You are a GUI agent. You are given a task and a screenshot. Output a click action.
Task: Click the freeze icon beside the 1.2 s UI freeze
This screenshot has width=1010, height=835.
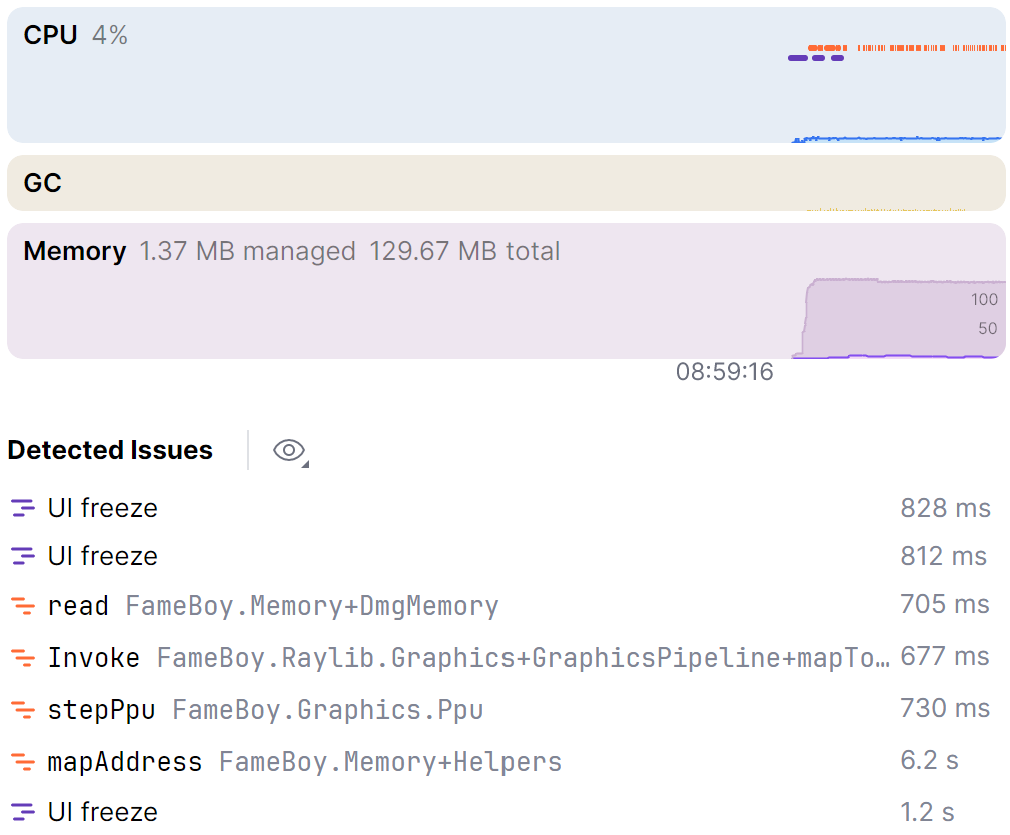(x=22, y=812)
